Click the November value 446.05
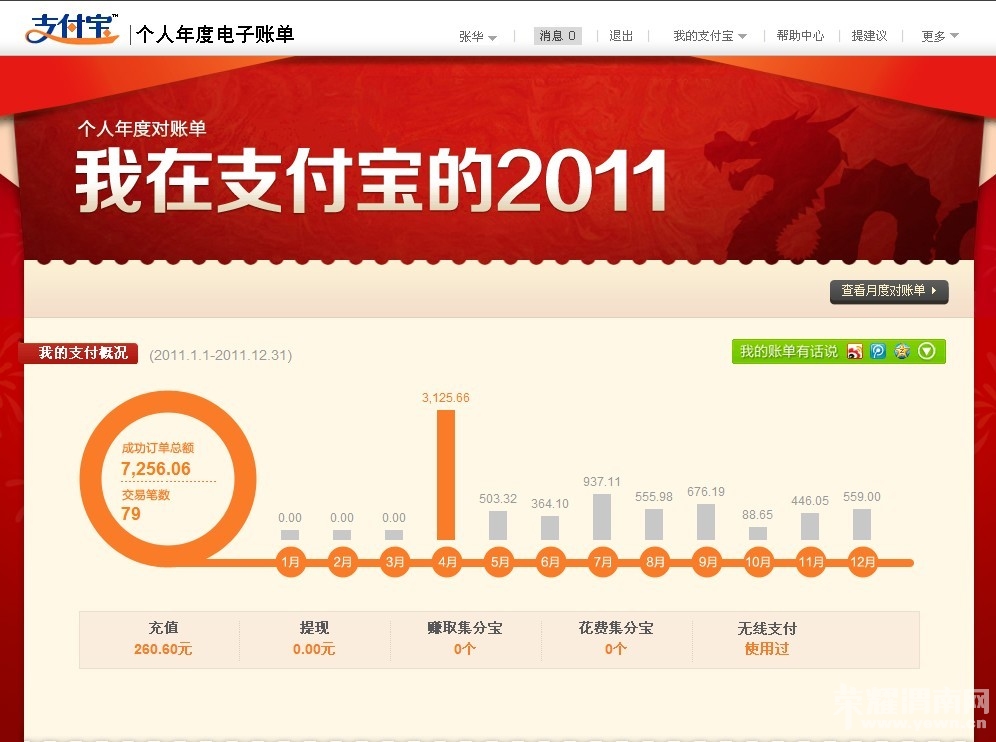996x742 pixels. click(810, 501)
